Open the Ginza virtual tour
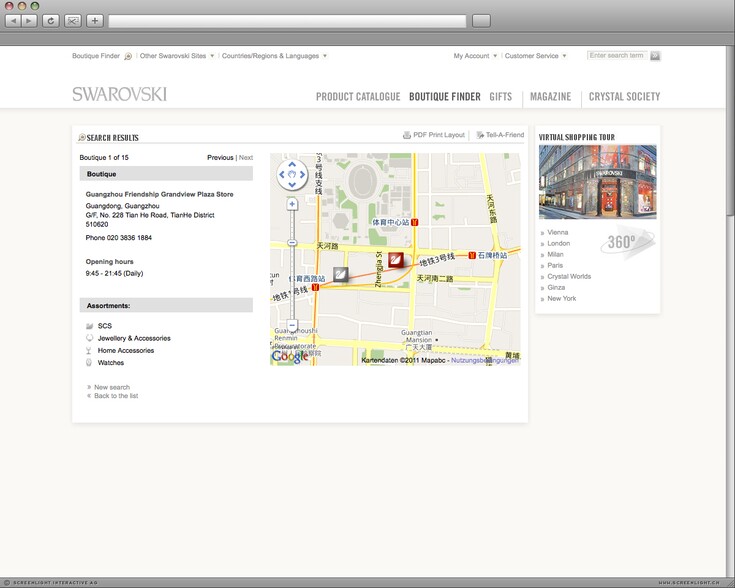Screen dimensions: 735x588 (556, 287)
